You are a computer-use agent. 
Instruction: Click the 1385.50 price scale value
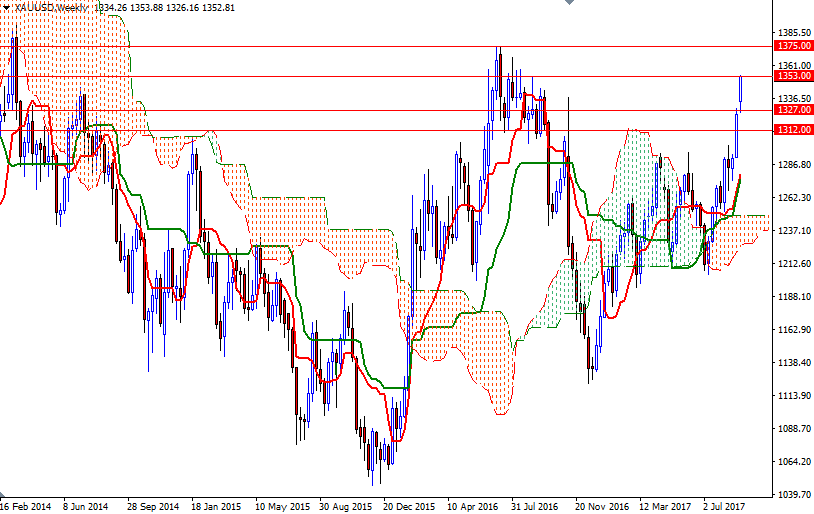coord(794,33)
